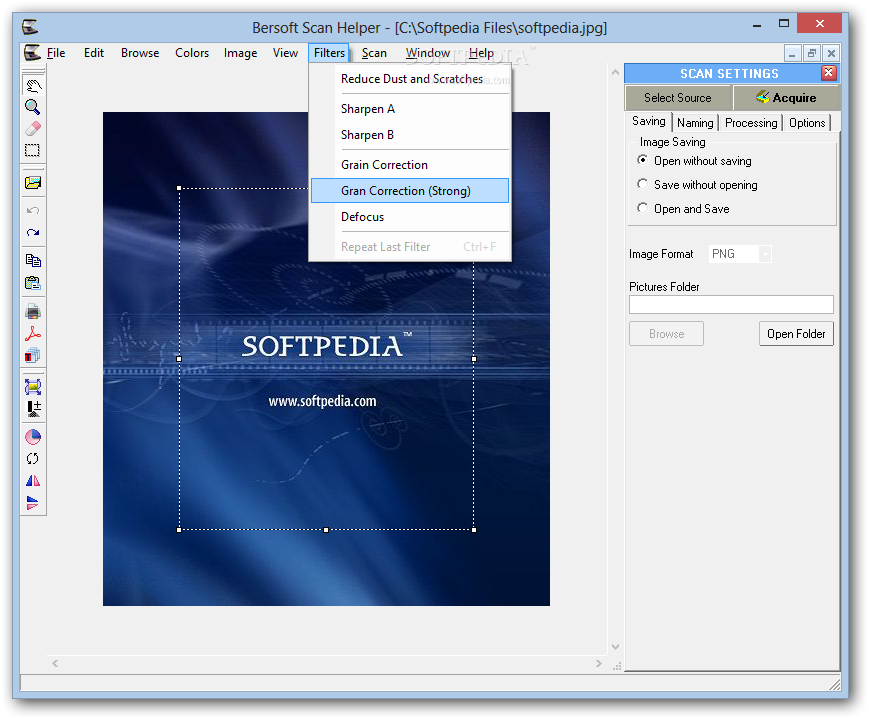869x719 pixels.
Task: Copy using the two-pages icon
Action: pyautogui.click(x=33, y=261)
